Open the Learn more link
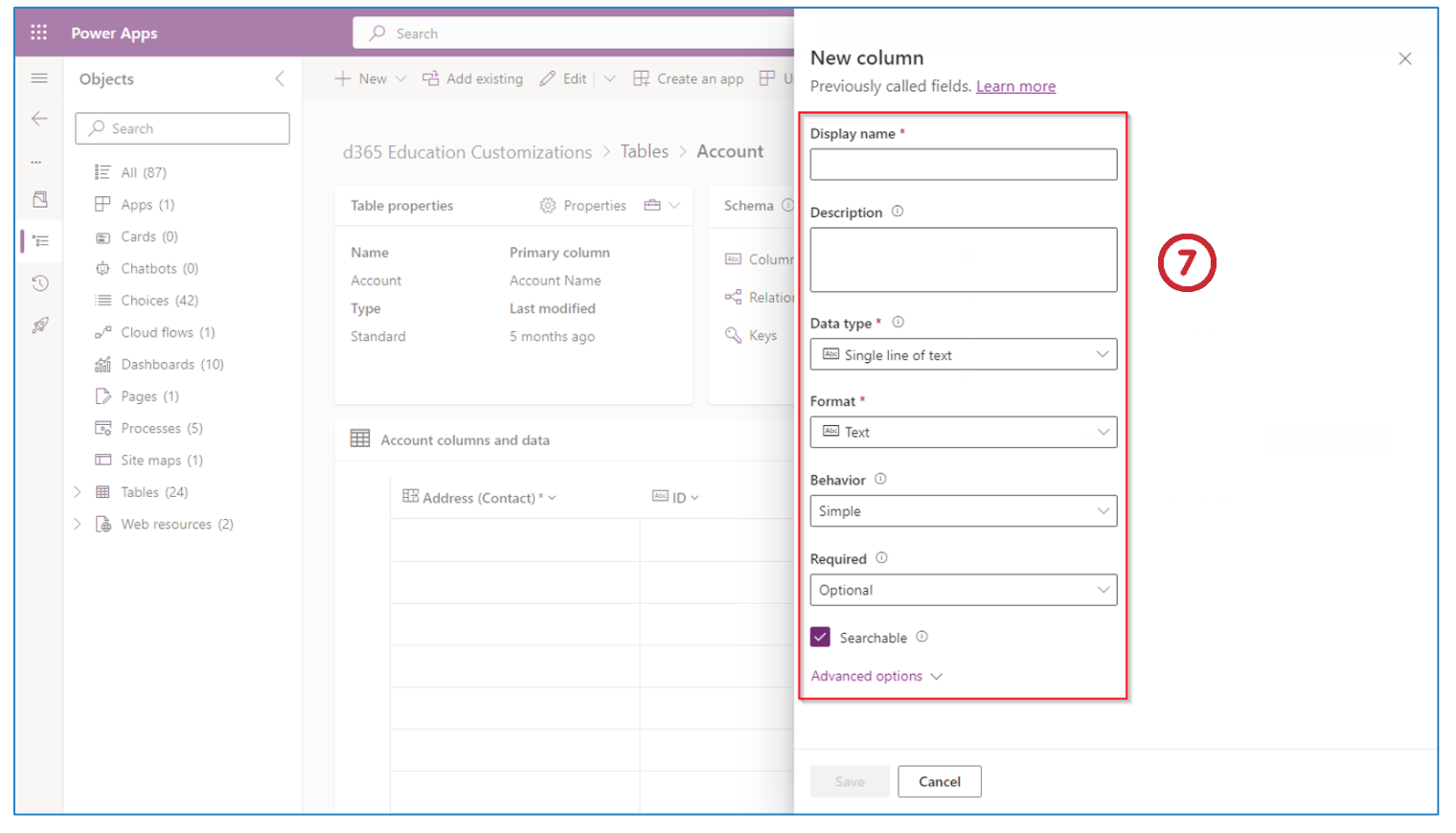Screen dimensions: 1456x833 [x=1015, y=86]
